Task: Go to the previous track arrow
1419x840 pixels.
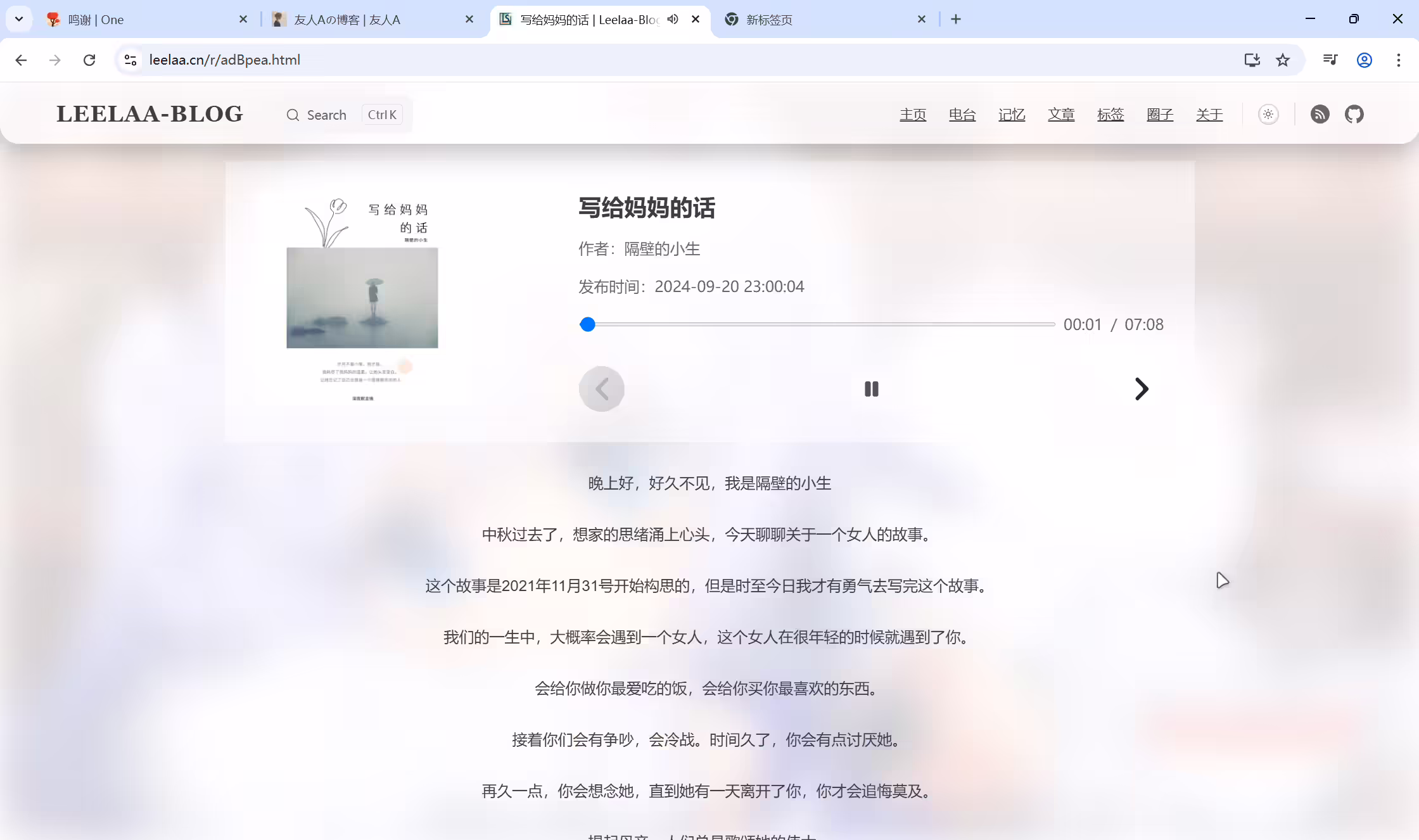Action: click(x=602, y=389)
